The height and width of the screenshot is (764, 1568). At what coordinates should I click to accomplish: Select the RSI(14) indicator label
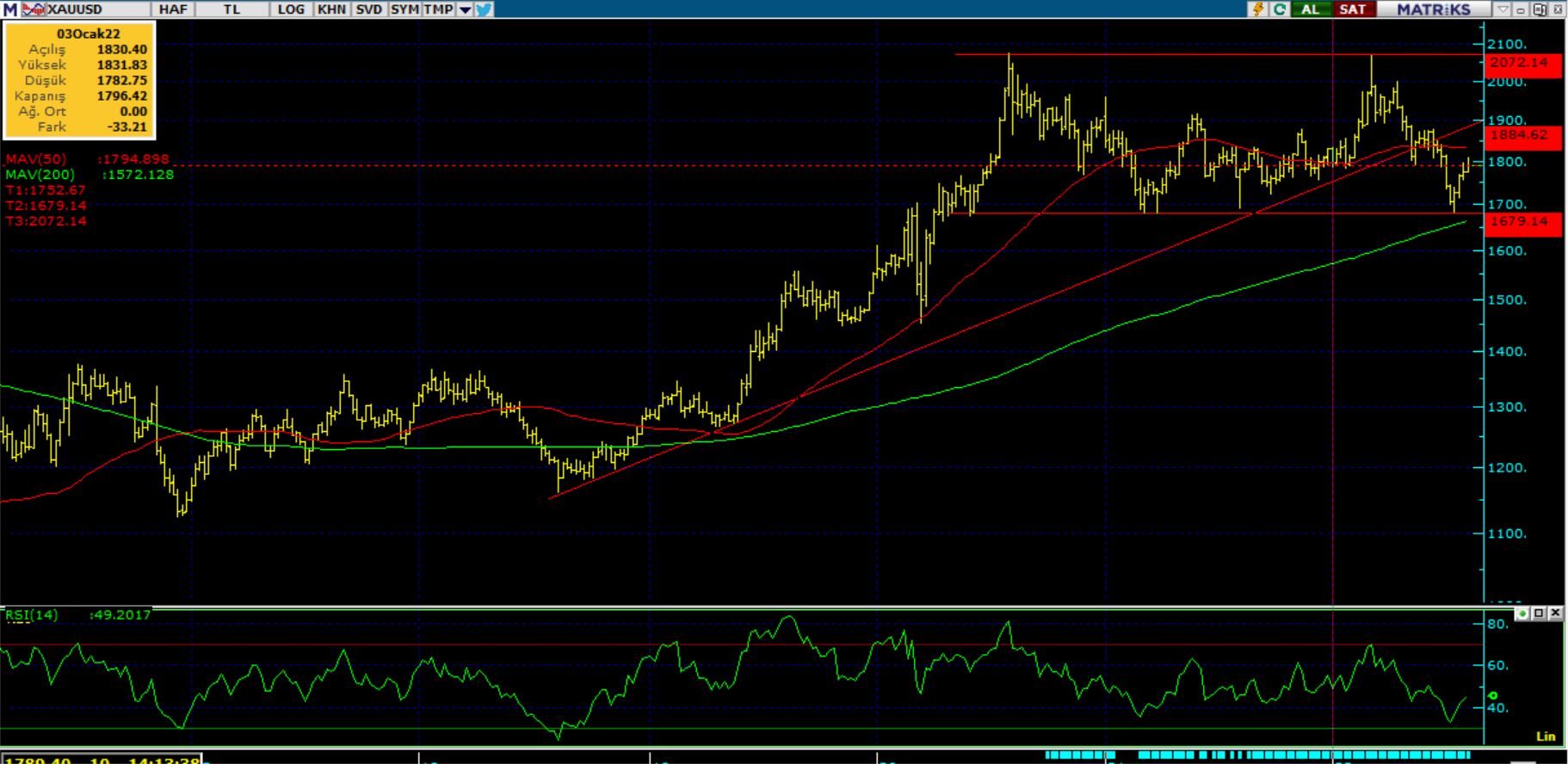(32, 614)
